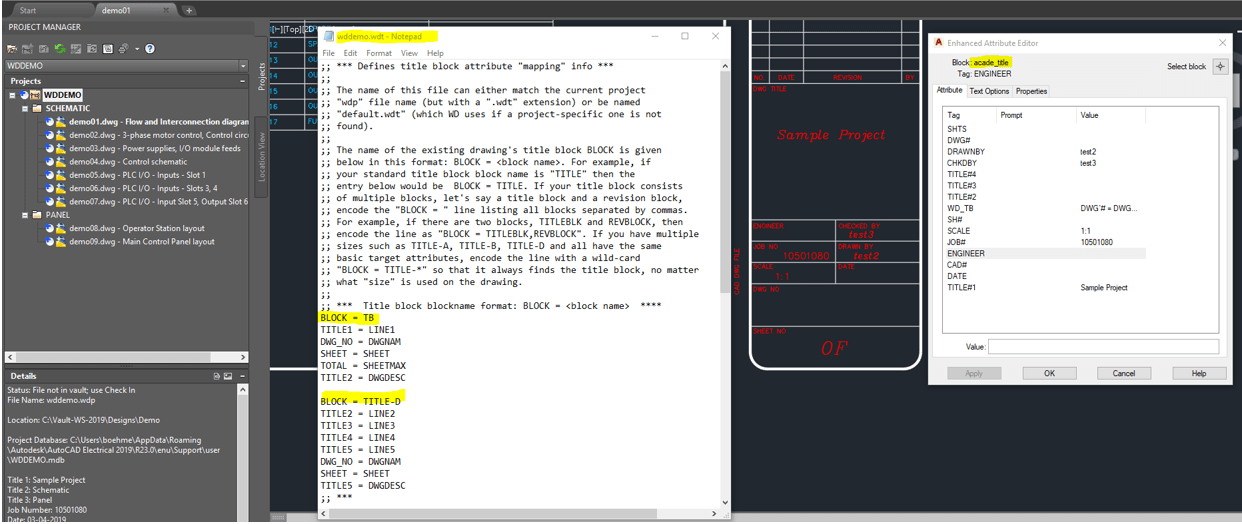
Task: Select the CHKDBY attribute row
Action: pos(1045,163)
